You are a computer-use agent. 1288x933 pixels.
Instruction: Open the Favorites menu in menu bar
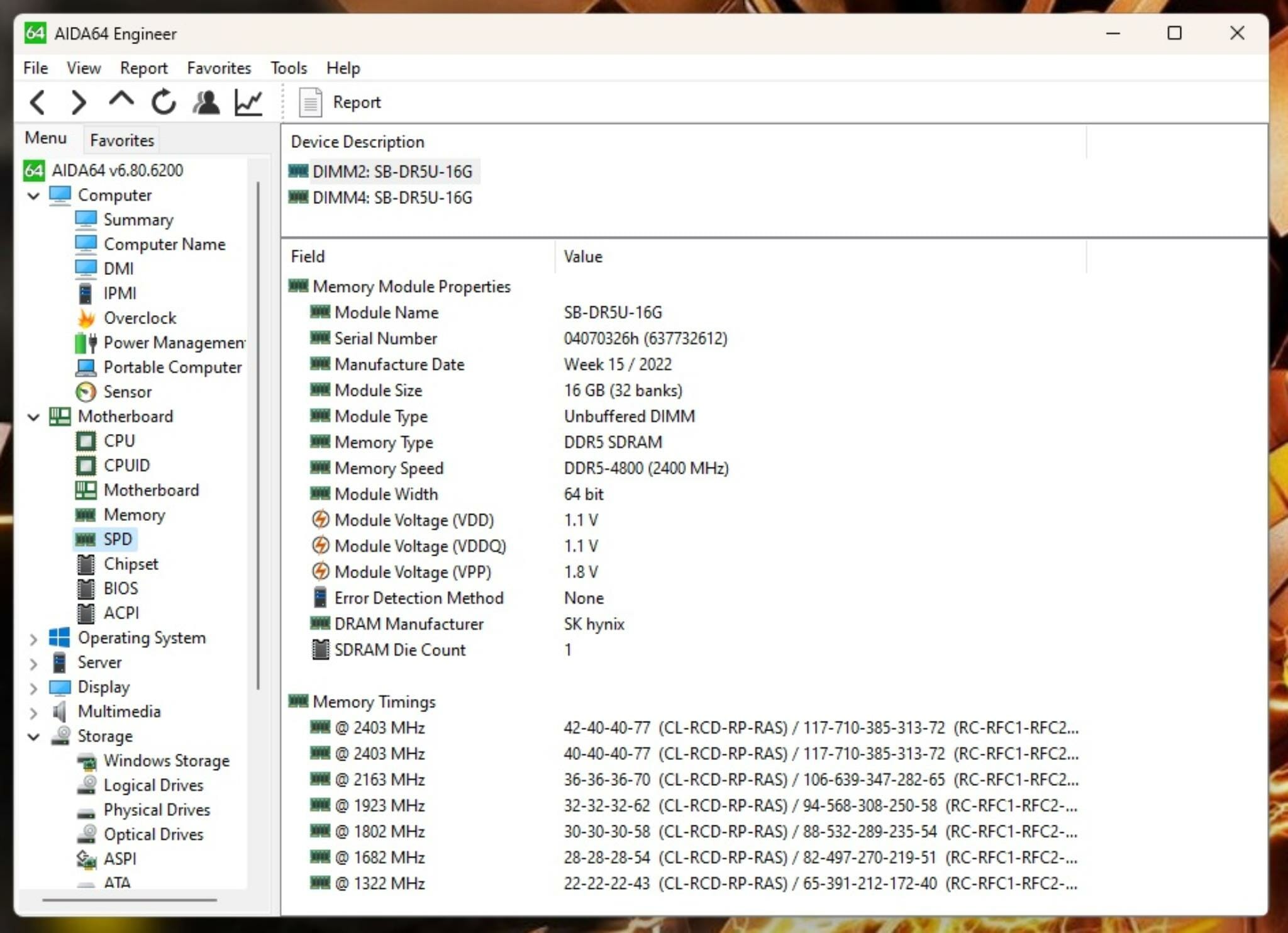point(219,68)
